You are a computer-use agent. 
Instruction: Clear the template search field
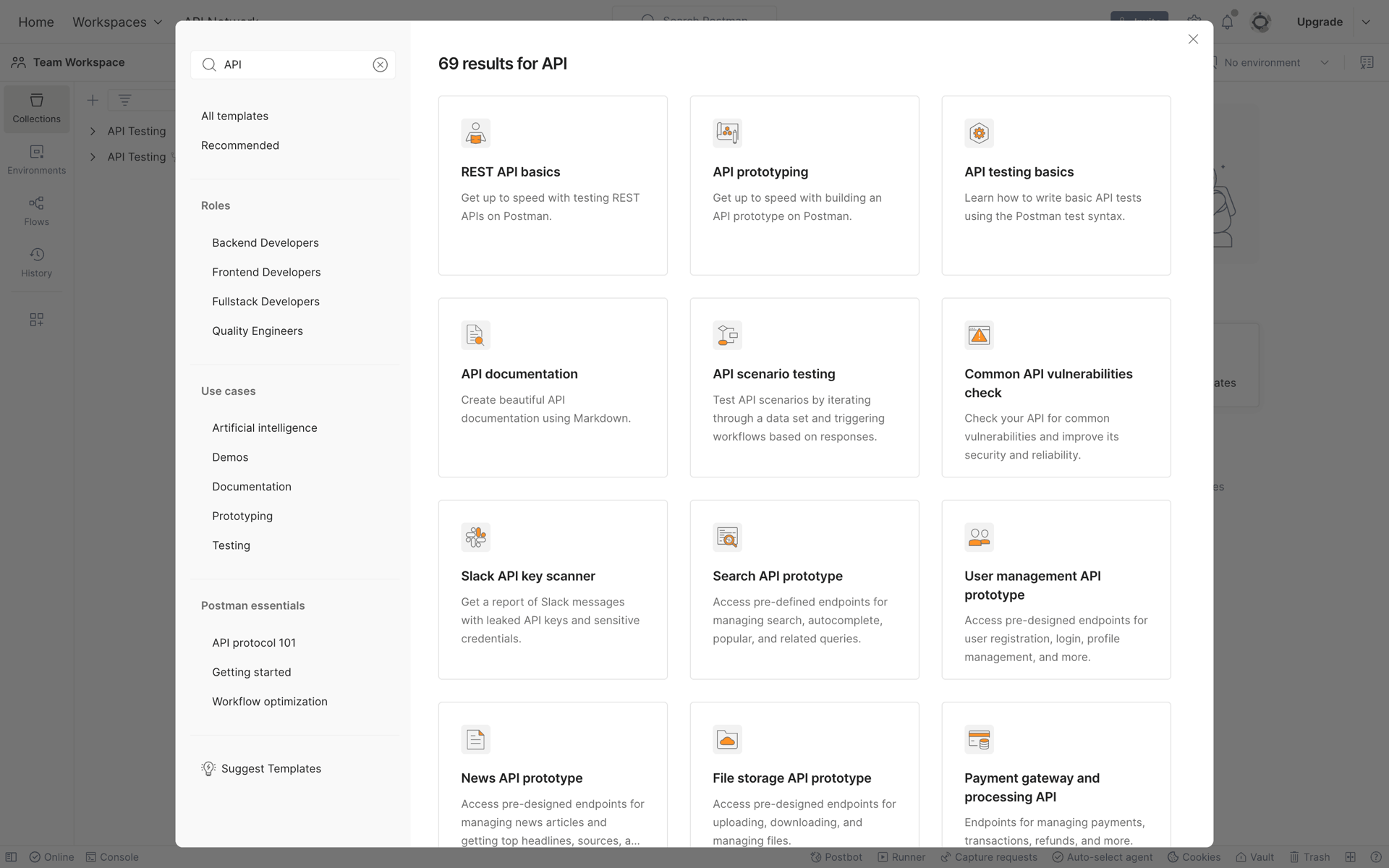tap(380, 64)
